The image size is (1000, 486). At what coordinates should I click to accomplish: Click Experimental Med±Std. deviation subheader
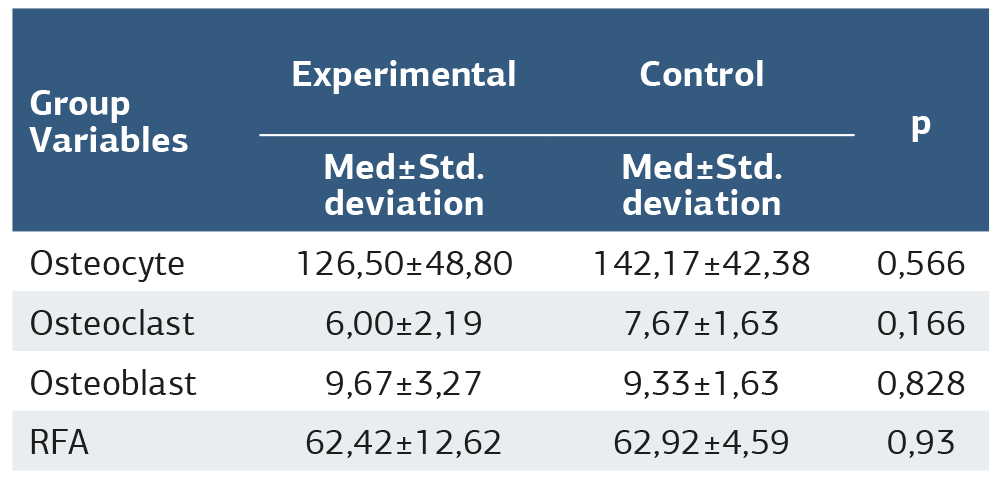pyautogui.click(x=403, y=185)
